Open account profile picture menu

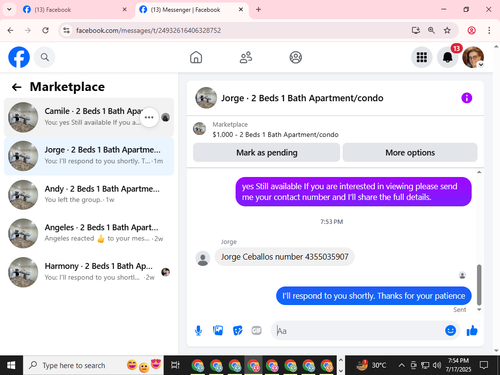(473, 57)
